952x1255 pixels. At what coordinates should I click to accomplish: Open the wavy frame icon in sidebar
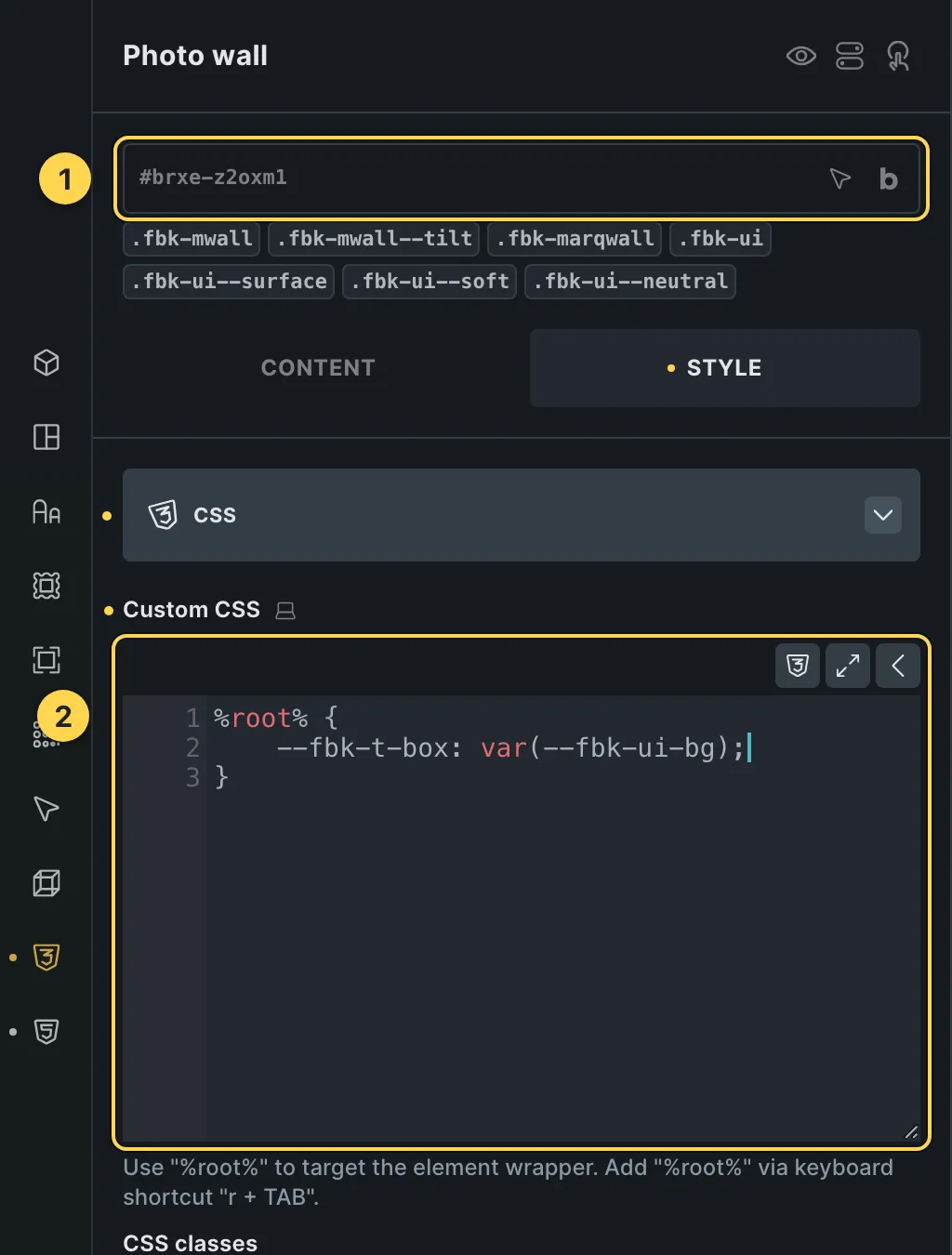click(x=46, y=586)
